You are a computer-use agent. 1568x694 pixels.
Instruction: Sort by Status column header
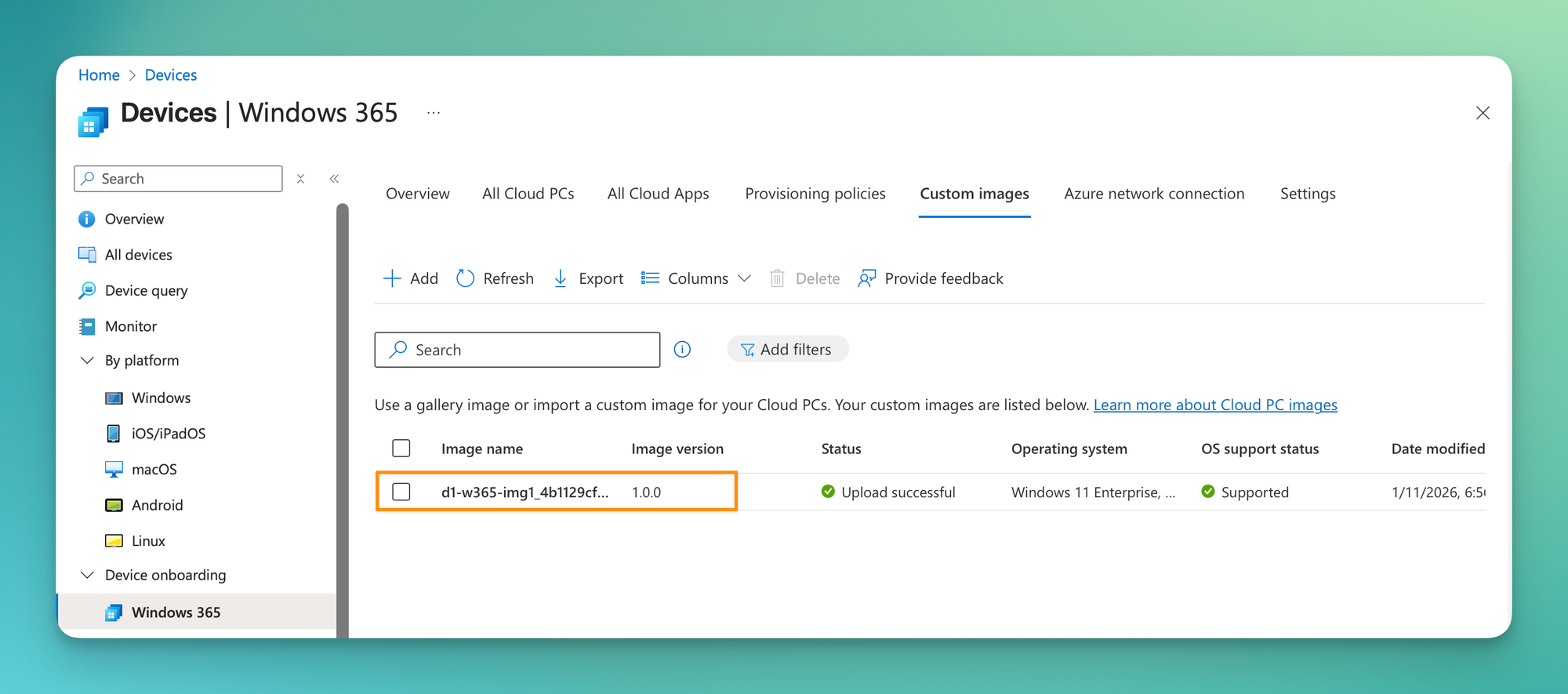(841, 449)
